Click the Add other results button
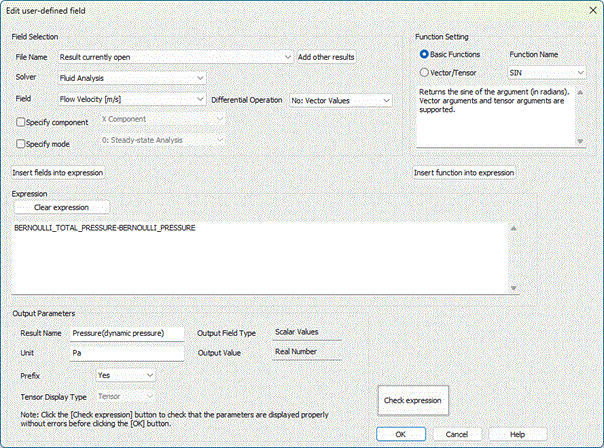The width and height of the screenshot is (604, 448). click(x=327, y=57)
